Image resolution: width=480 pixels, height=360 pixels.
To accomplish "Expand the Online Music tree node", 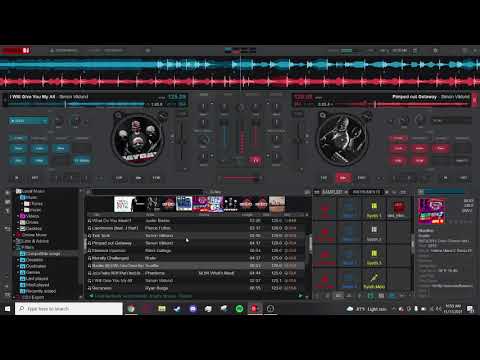I will pos(14,235).
